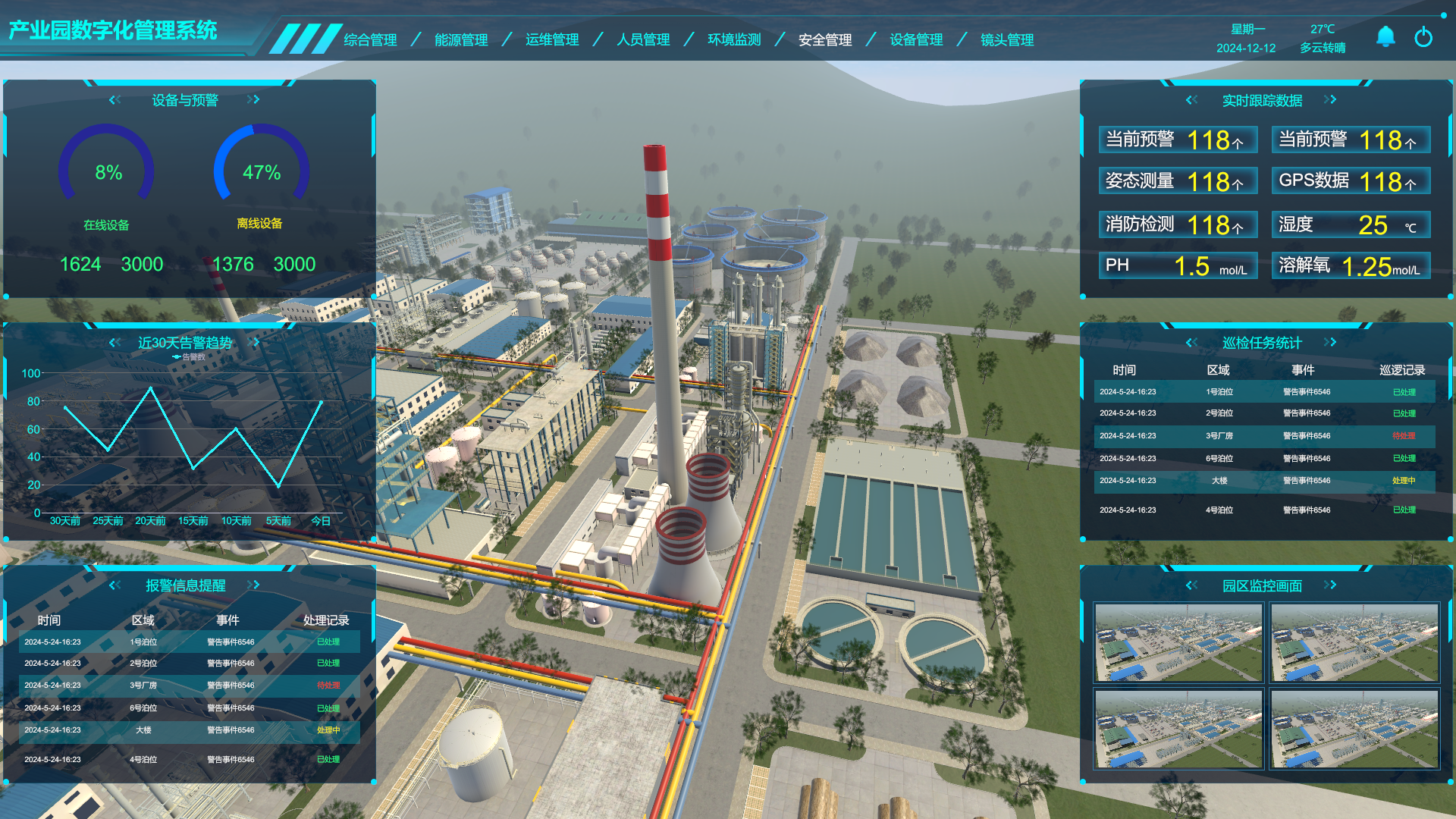Viewport: 1456px width, 819px height.
Task: Expand previous page of 园区监控画面 panel
Action: [1192, 585]
